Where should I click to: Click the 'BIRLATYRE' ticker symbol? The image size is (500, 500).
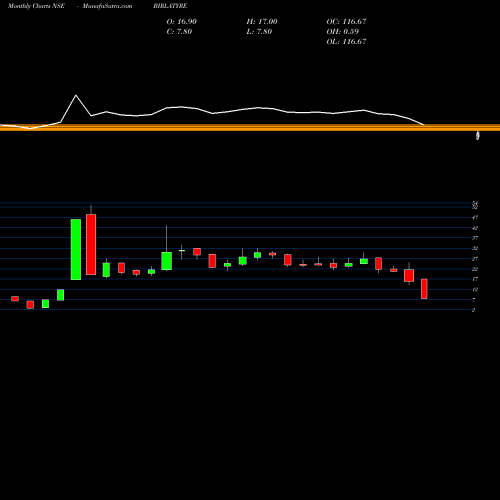pos(170,6)
